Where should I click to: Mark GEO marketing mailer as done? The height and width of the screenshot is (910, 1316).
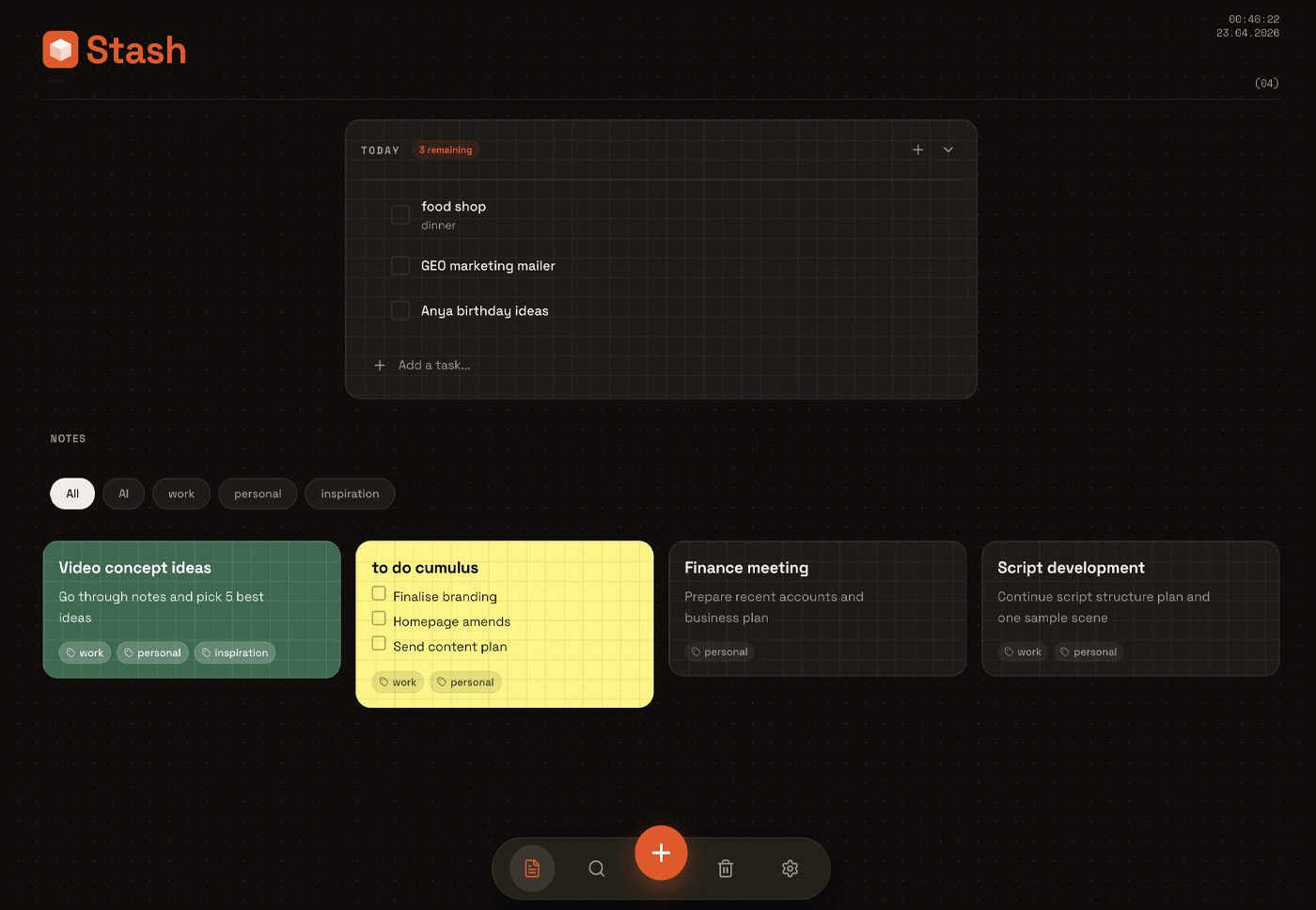[x=400, y=266]
